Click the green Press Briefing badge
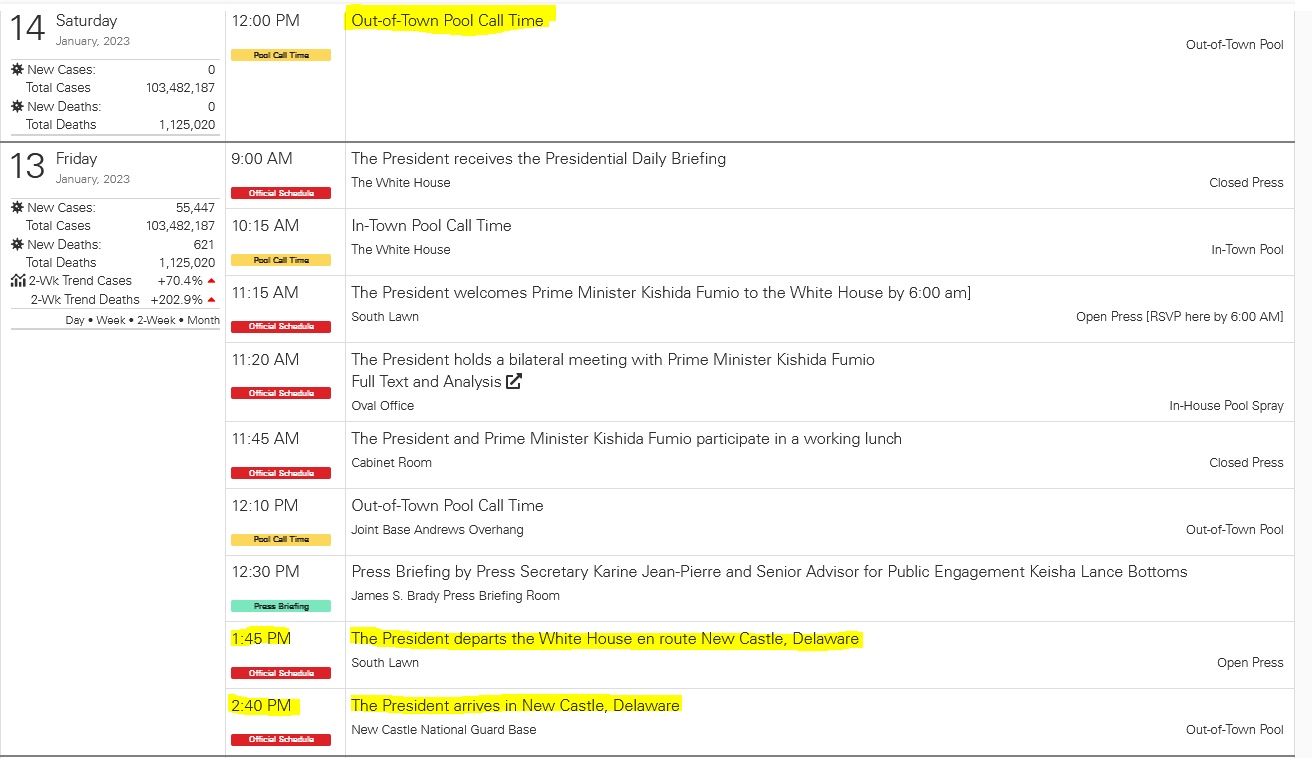 281,606
